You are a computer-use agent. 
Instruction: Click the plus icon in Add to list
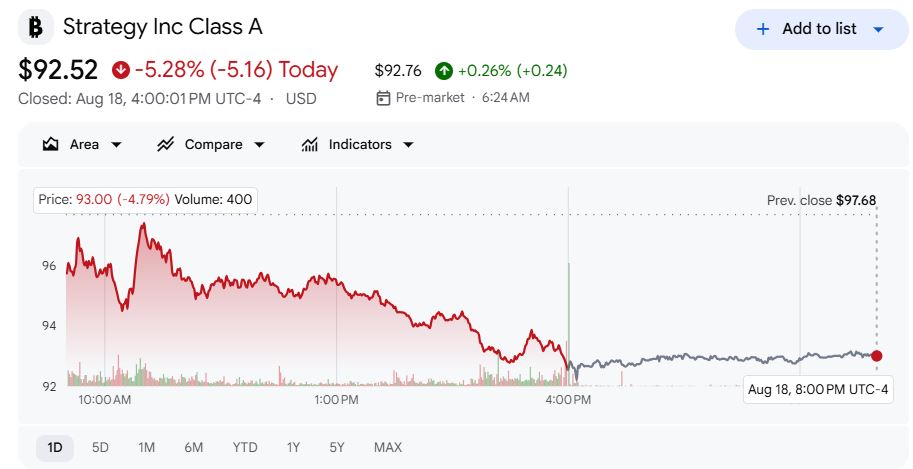point(762,29)
